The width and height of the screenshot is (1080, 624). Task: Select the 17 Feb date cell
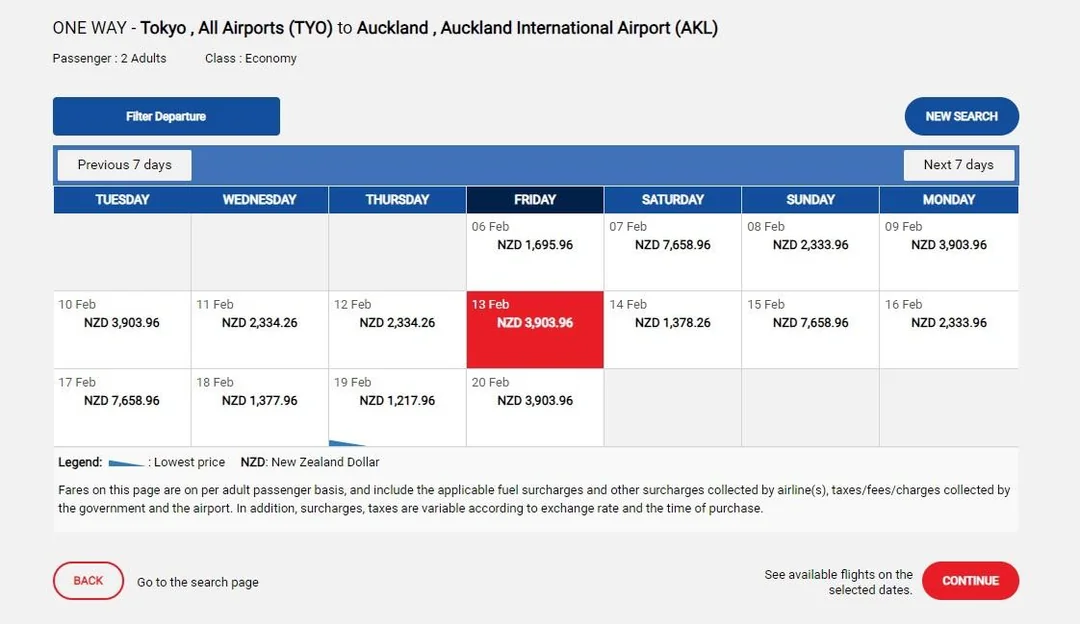122,407
